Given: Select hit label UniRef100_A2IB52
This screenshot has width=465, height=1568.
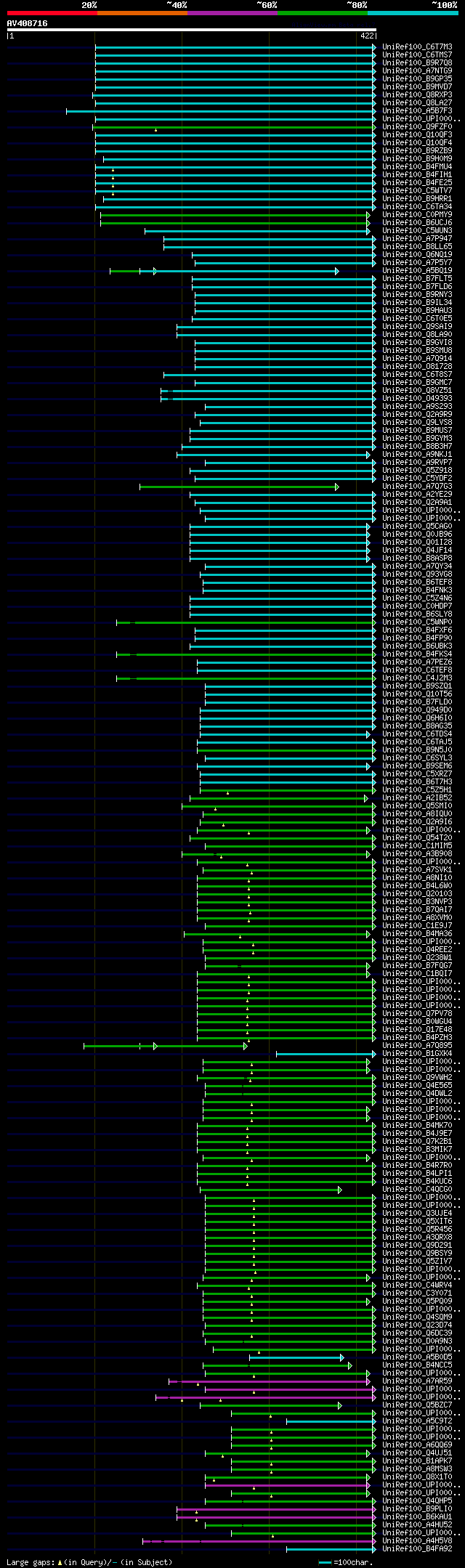Looking at the screenshot, I should tap(417, 797).
